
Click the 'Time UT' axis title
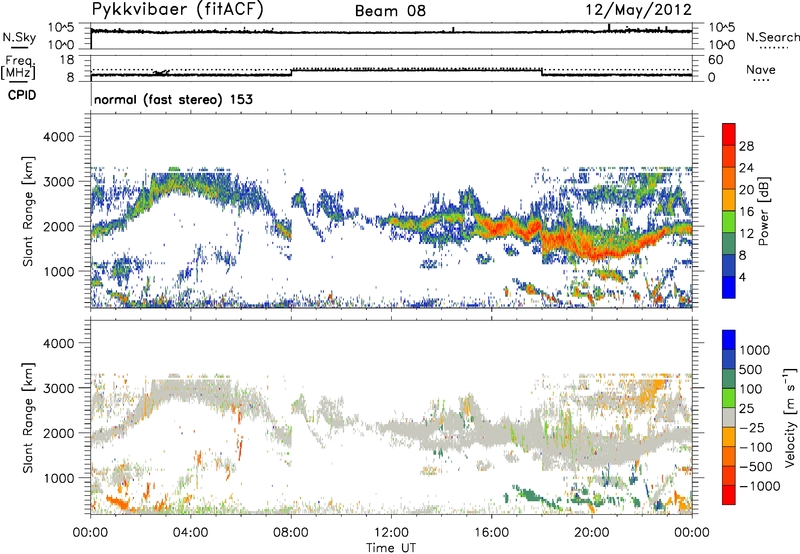pyautogui.click(x=391, y=548)
